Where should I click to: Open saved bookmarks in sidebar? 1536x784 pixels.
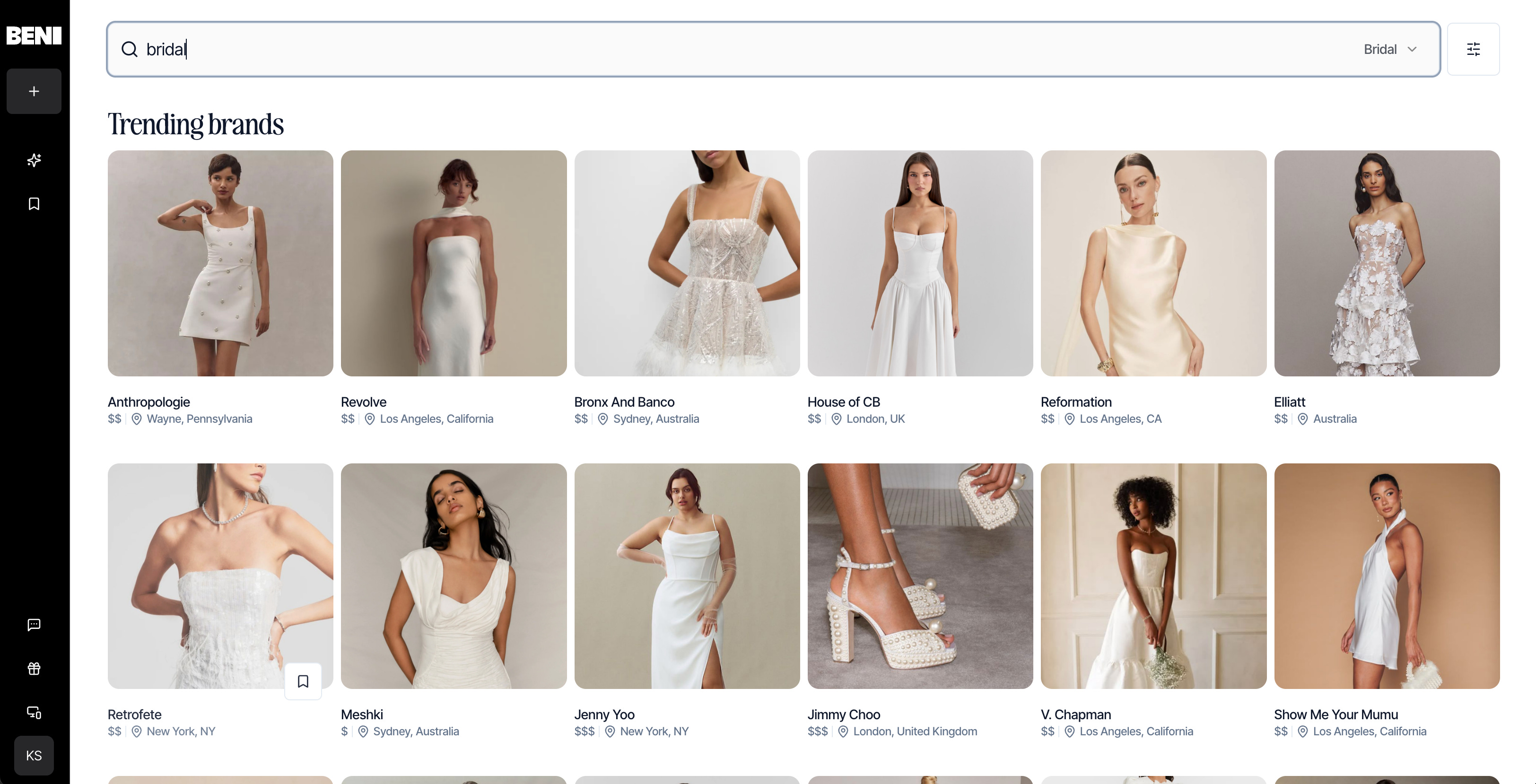34,204
